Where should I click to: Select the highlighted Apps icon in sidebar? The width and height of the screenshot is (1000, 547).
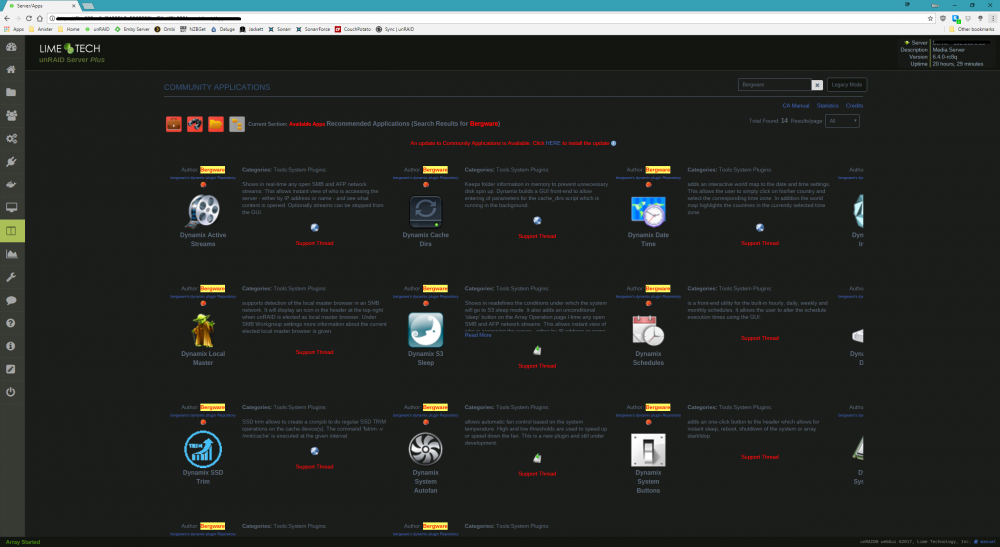click(x=12, y=231)
